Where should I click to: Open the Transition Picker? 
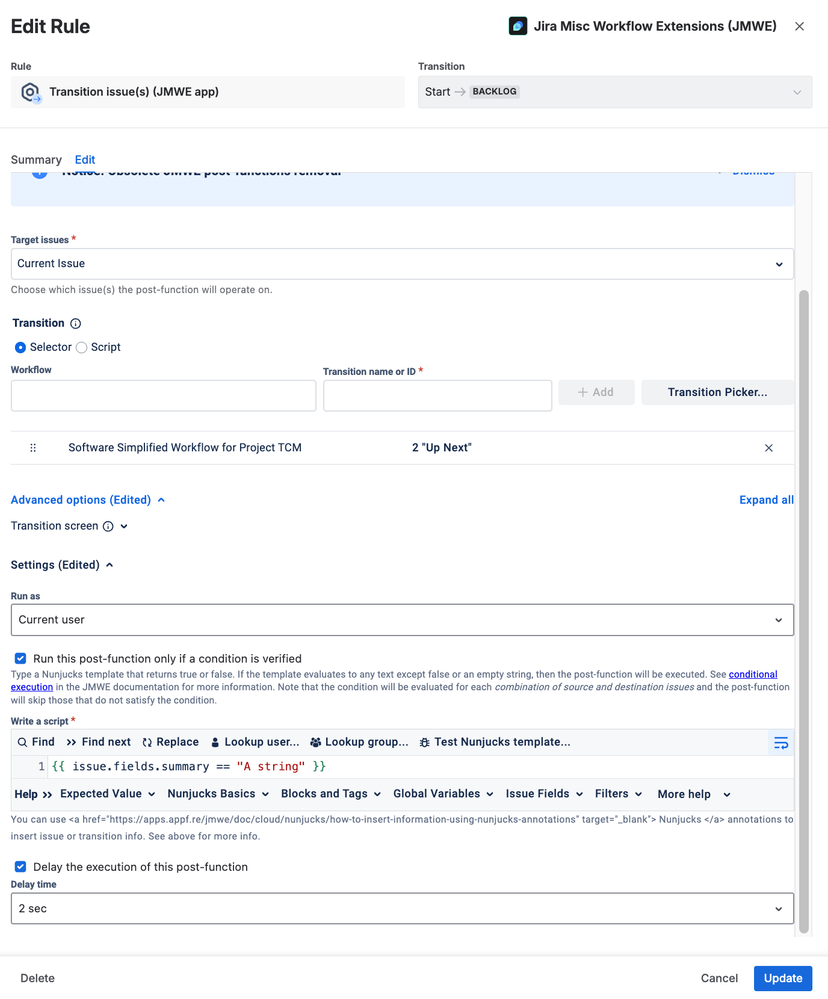pos(717,392)
